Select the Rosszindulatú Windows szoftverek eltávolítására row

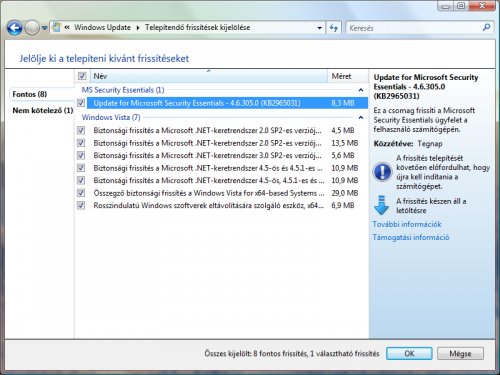point(227,205)
